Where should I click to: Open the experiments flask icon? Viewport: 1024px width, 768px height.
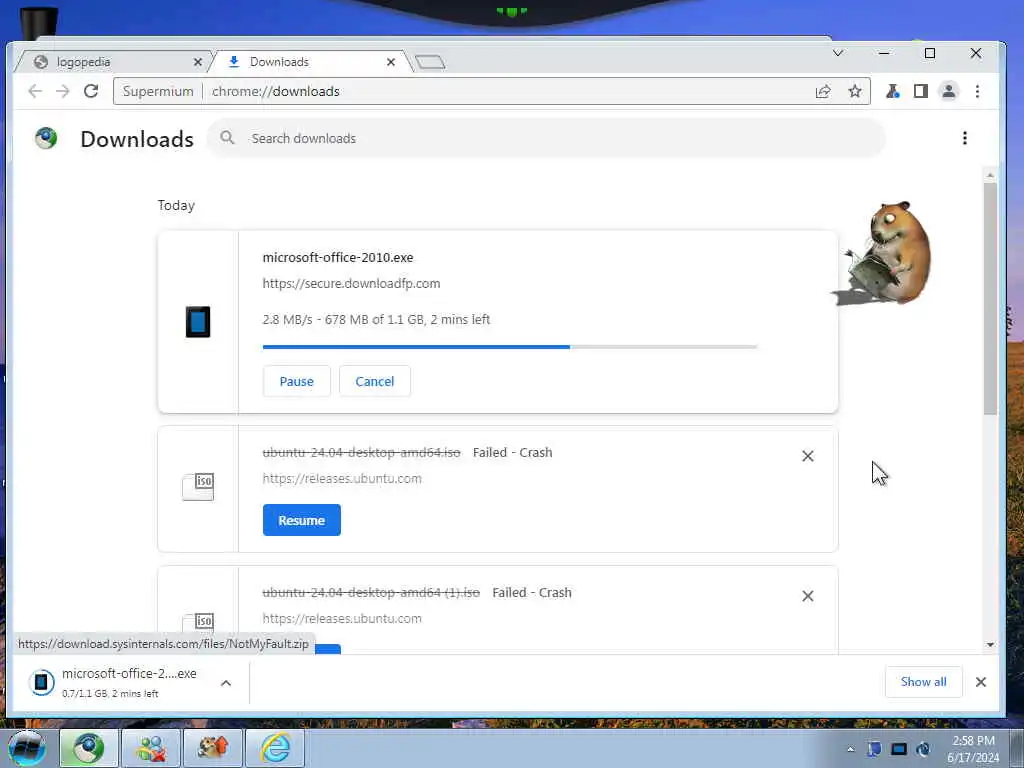[x=892, y=91]
